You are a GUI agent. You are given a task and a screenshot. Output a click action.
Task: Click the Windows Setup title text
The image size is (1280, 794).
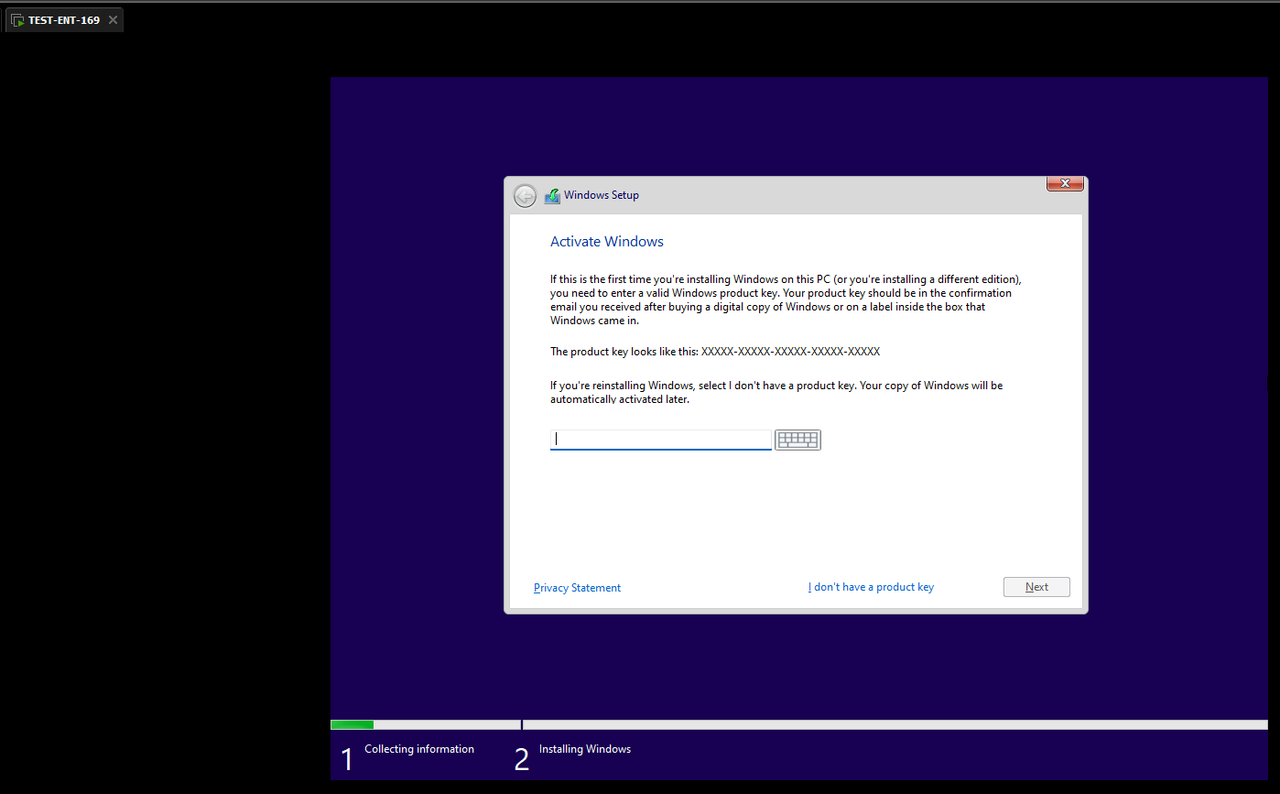pos(601,195)
